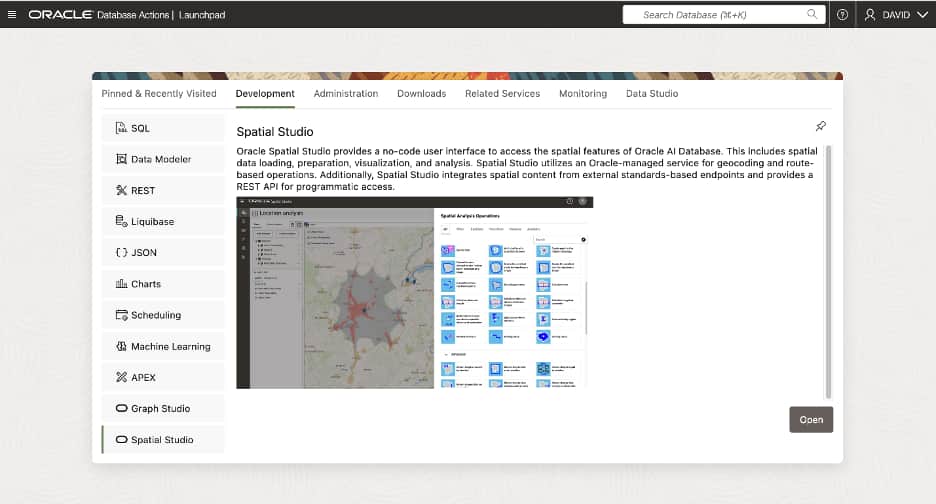Click the Scheduling calendar icon
The width and height of the screenshot is (936, 504).
[121, 315]
